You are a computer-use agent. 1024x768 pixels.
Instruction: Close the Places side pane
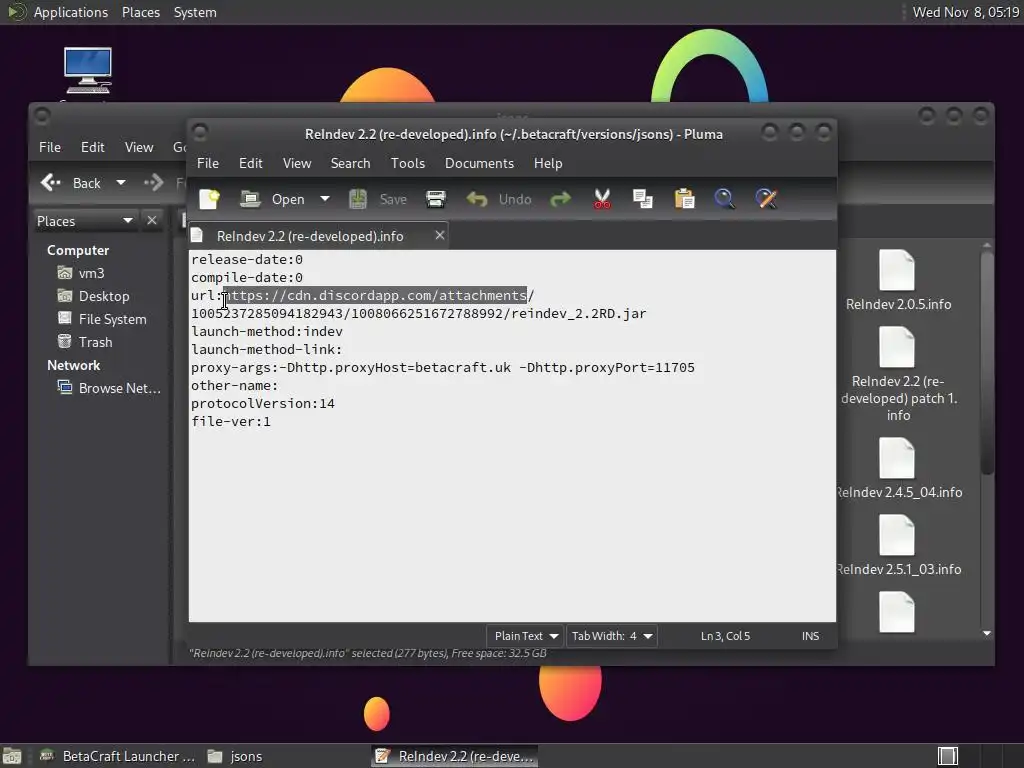152,220
